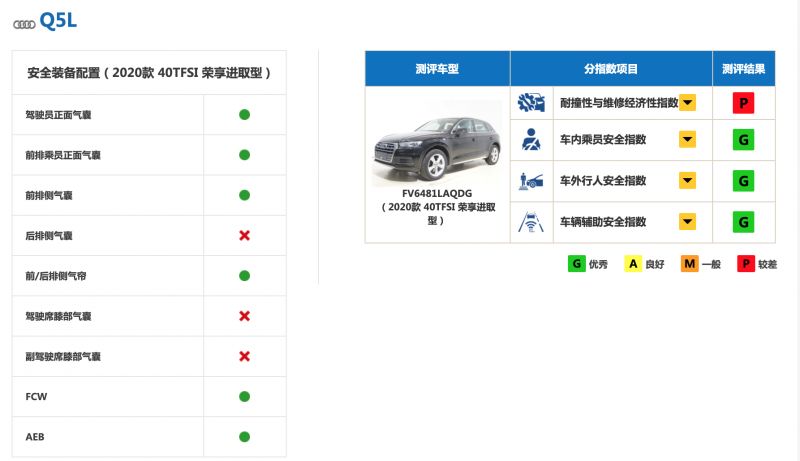Image resolution: width=800 pixels, height=461 pixels.
Task: Click the 安全装备配置 table title
Action: pyautogui.click(x=149, y=73)
